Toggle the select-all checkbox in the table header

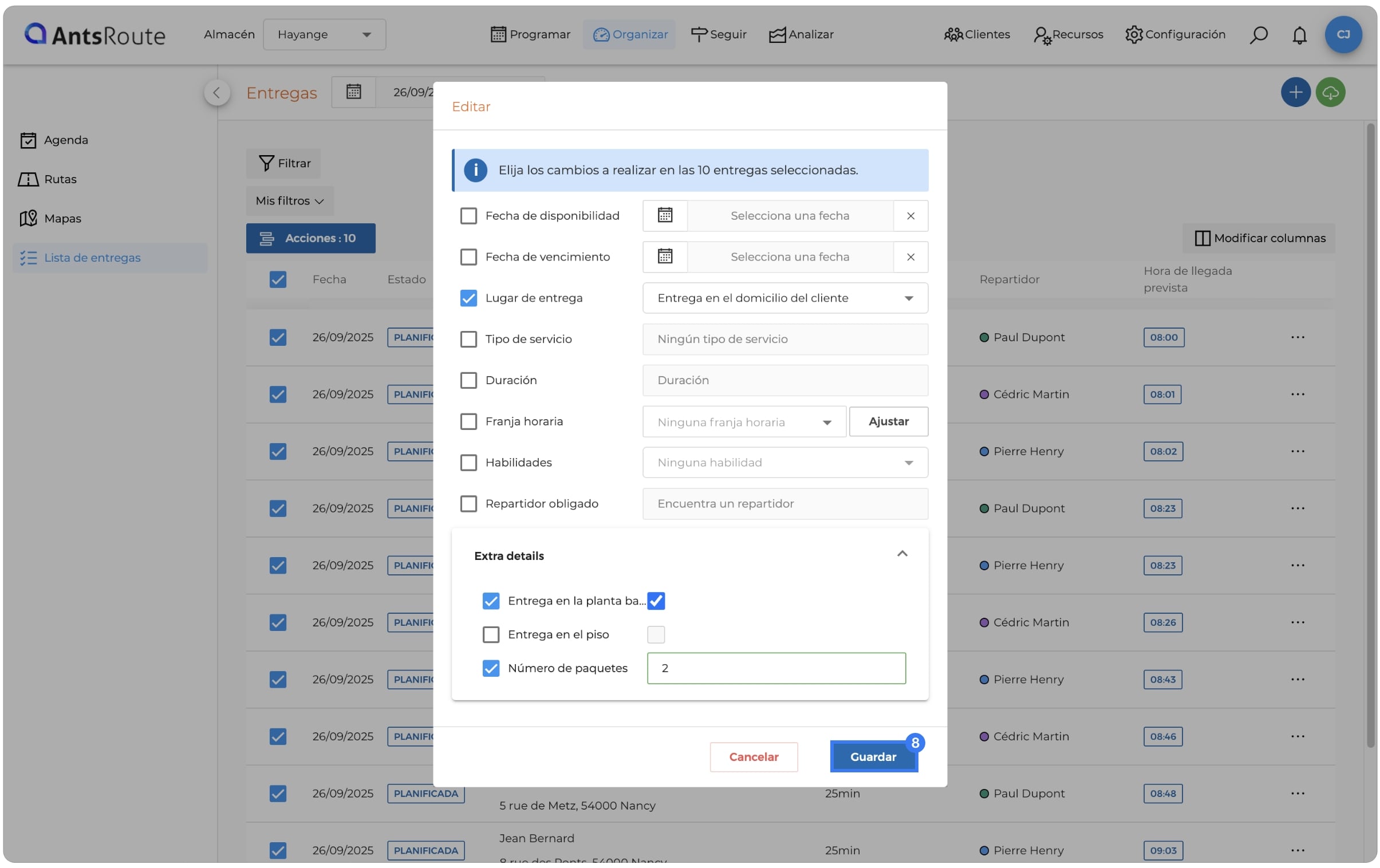[277, 279]
